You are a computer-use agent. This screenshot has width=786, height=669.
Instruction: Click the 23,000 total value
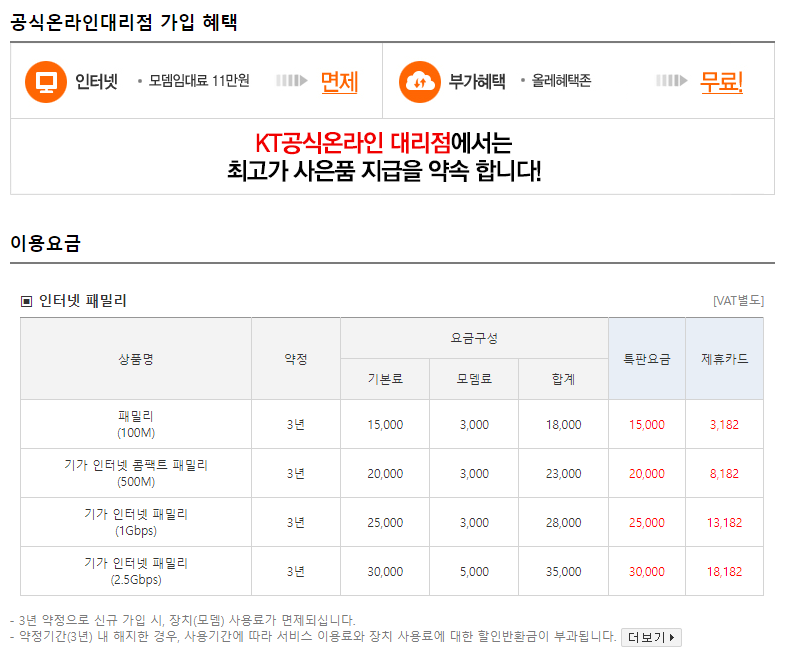pos(563,474)
